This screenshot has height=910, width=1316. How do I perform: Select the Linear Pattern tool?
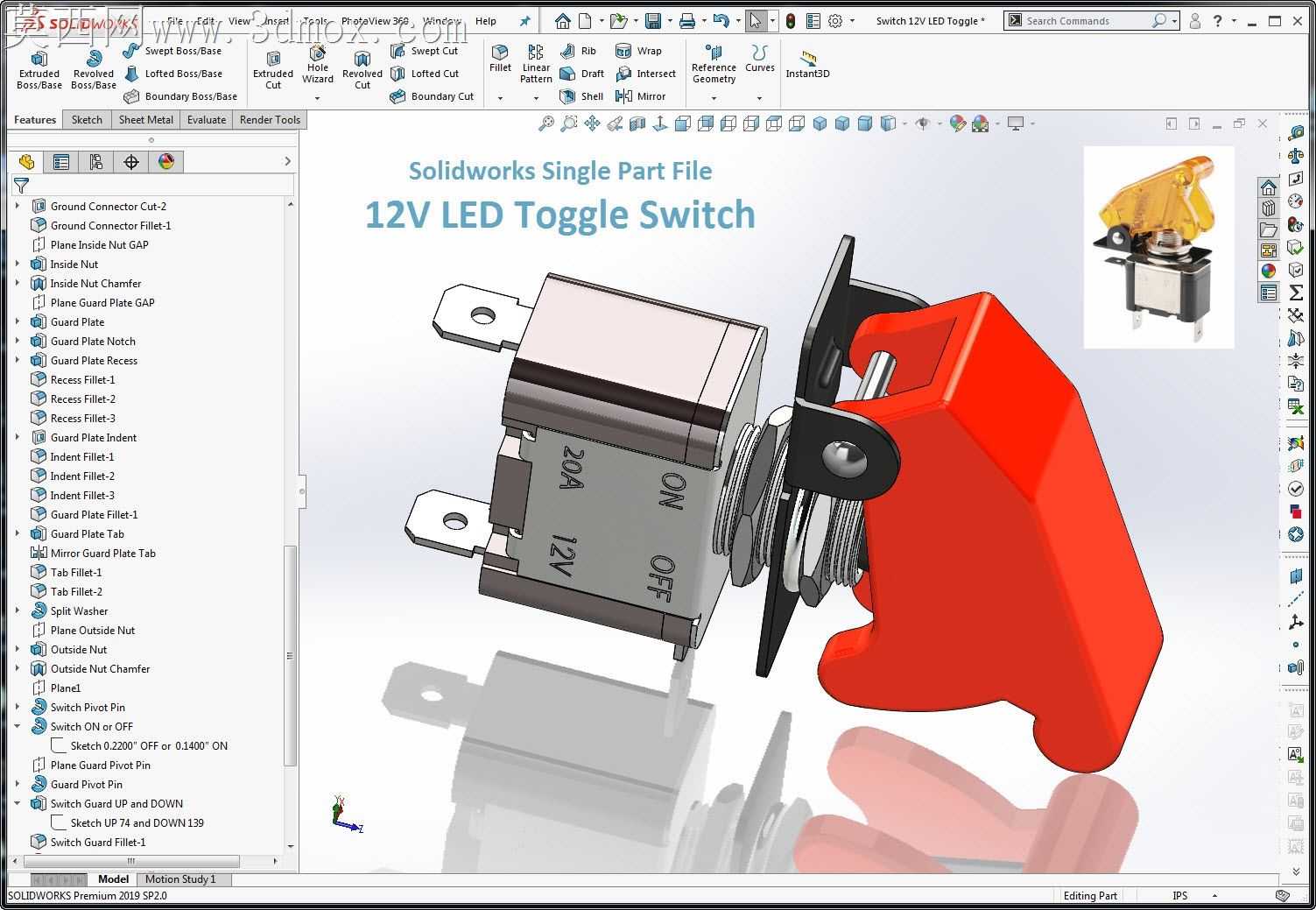tap(536, 64)
